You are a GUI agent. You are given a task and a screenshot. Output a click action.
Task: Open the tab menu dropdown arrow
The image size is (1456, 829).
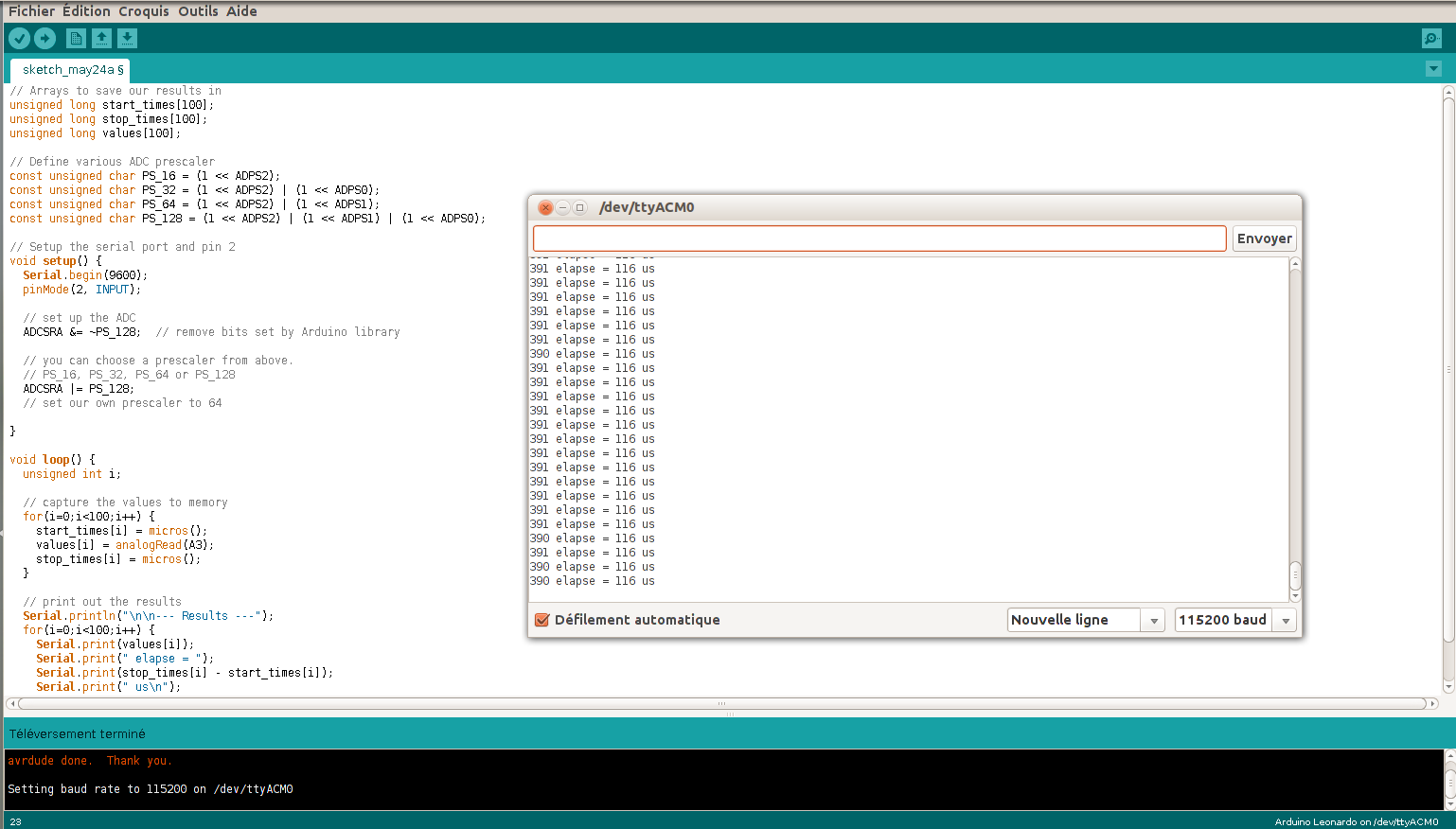coord(1433,68)
